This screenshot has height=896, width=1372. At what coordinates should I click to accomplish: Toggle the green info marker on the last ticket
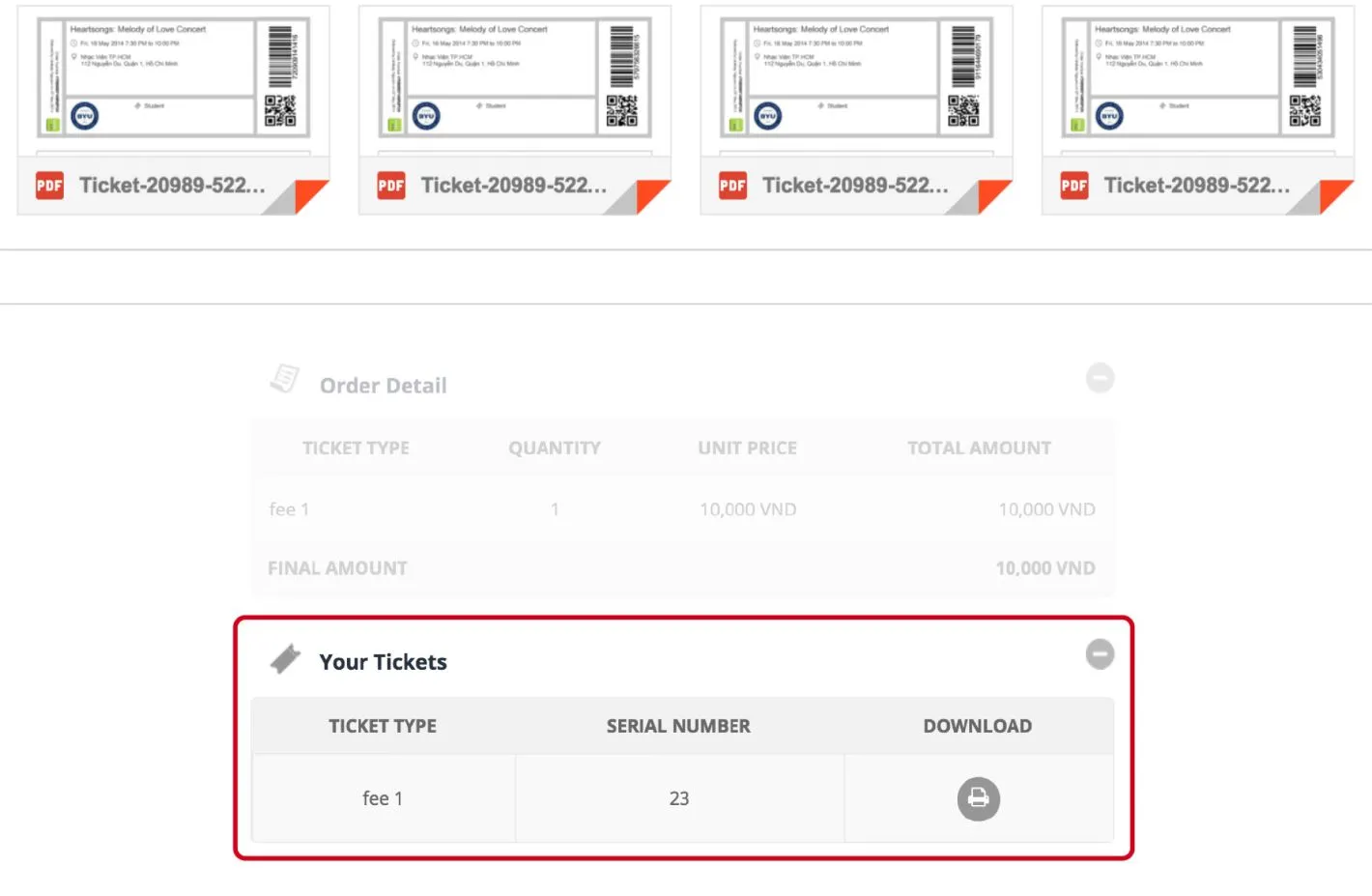pos(1075,125)
